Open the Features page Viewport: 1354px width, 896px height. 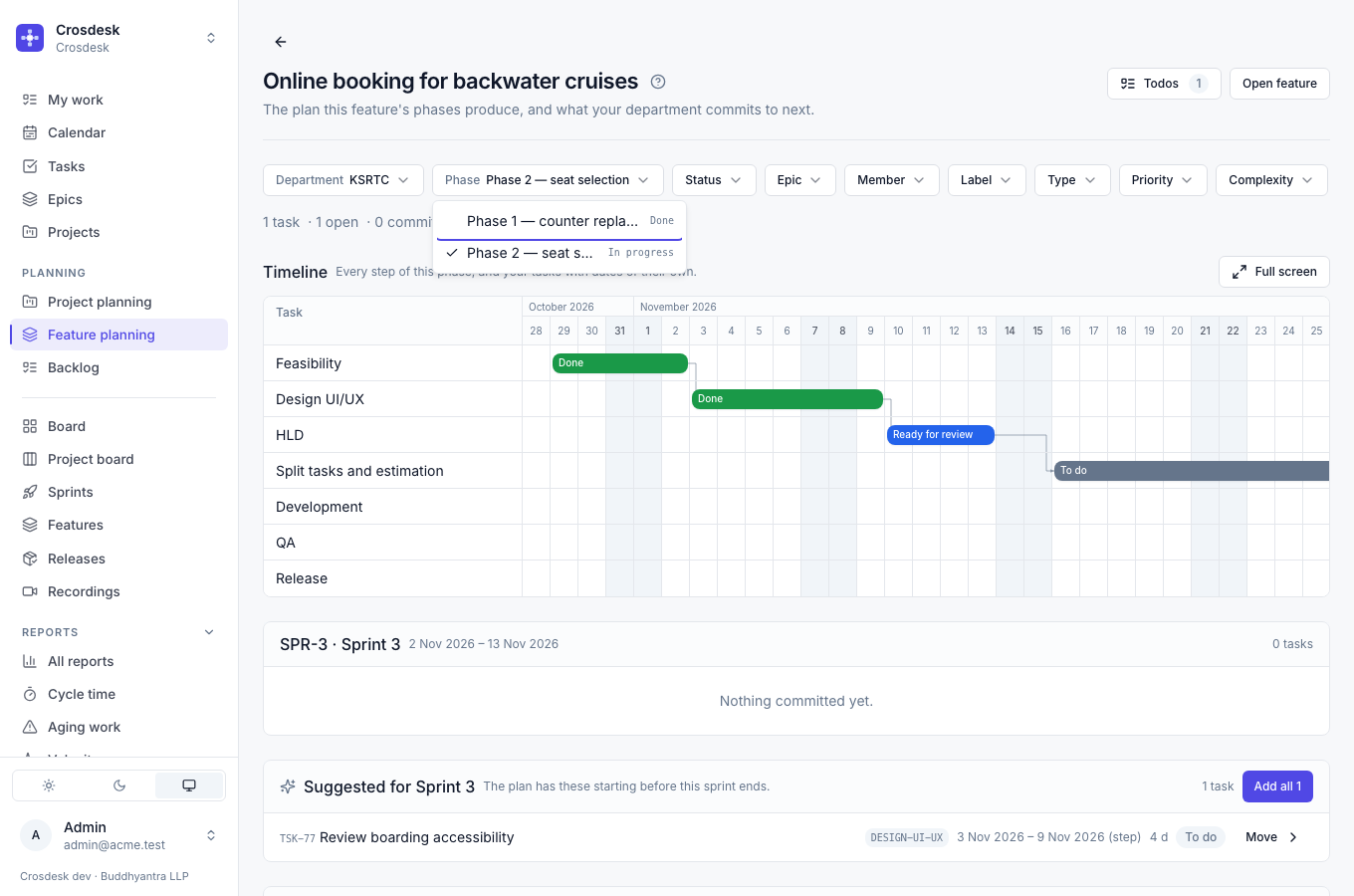[118, 525]
